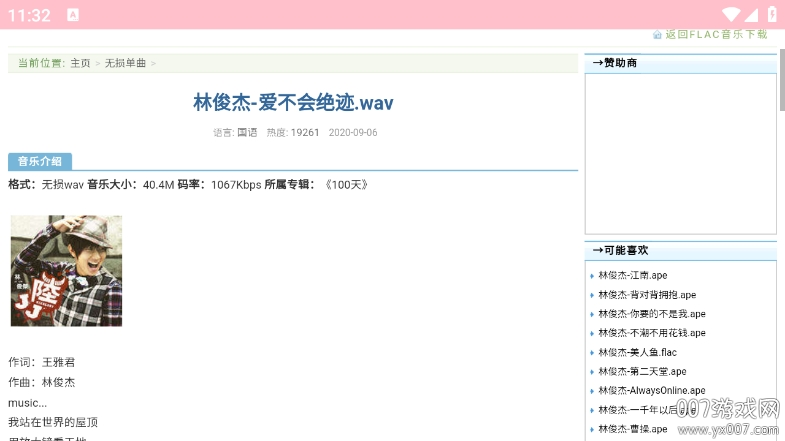785x441 pixels.
Task: Open 林俊杰-背对背拥抱.ape link
Action: coord(647,295)
